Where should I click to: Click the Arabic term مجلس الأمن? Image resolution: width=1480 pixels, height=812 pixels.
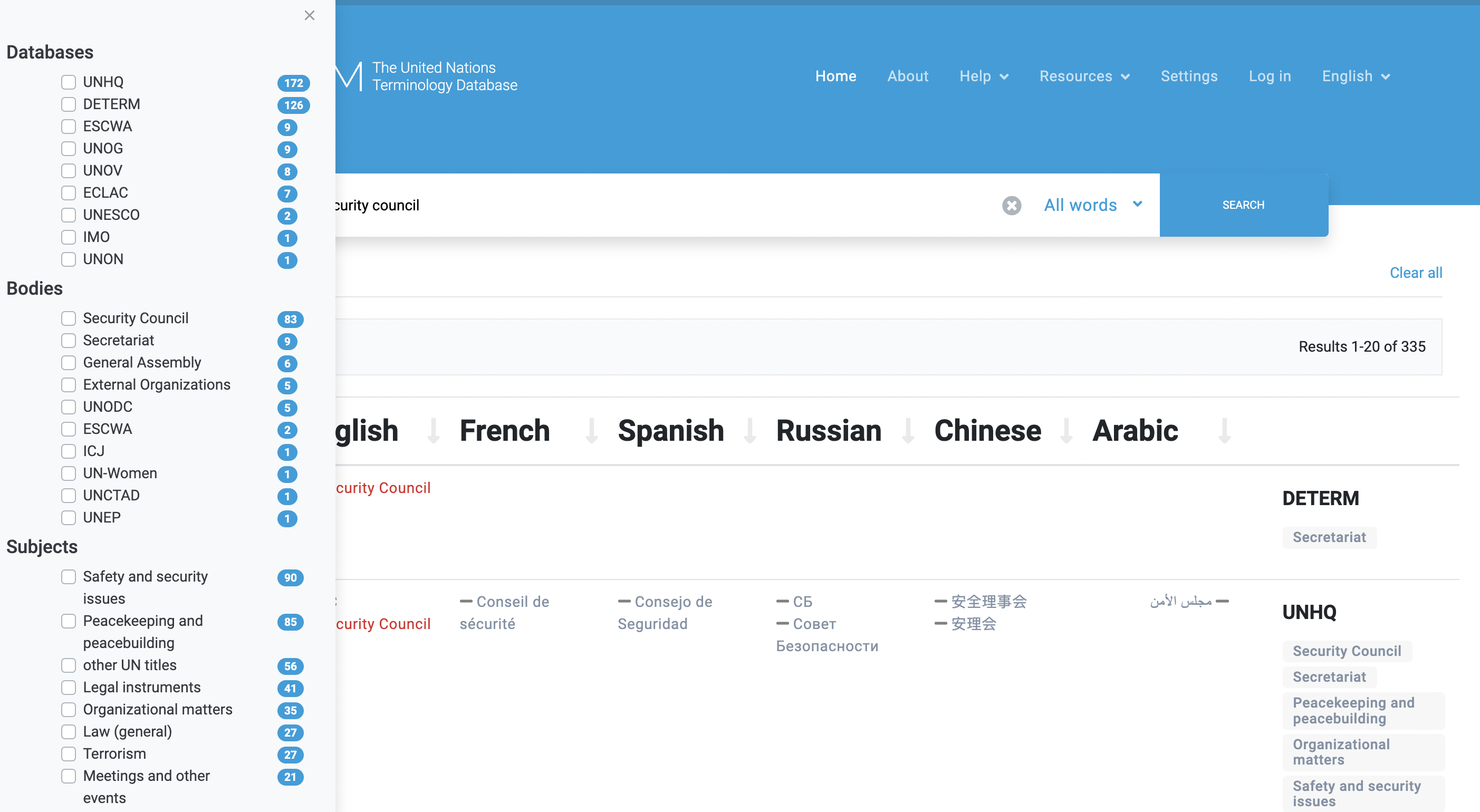(x=1180, y=602)
